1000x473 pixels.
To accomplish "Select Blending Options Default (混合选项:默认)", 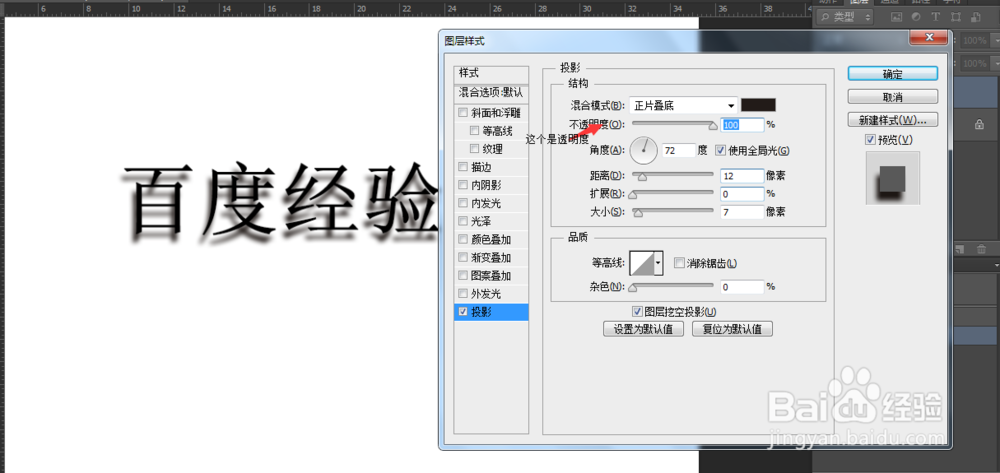I will (x=491, y=92).
